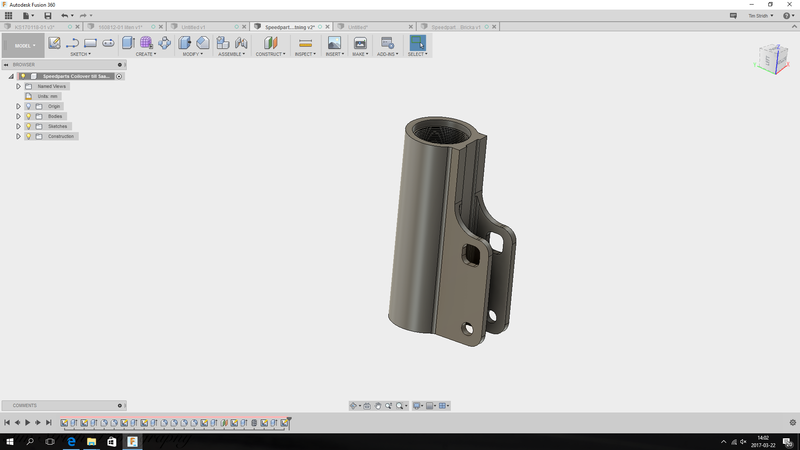Expand the Named Views tree node

(x=18, y=86)
